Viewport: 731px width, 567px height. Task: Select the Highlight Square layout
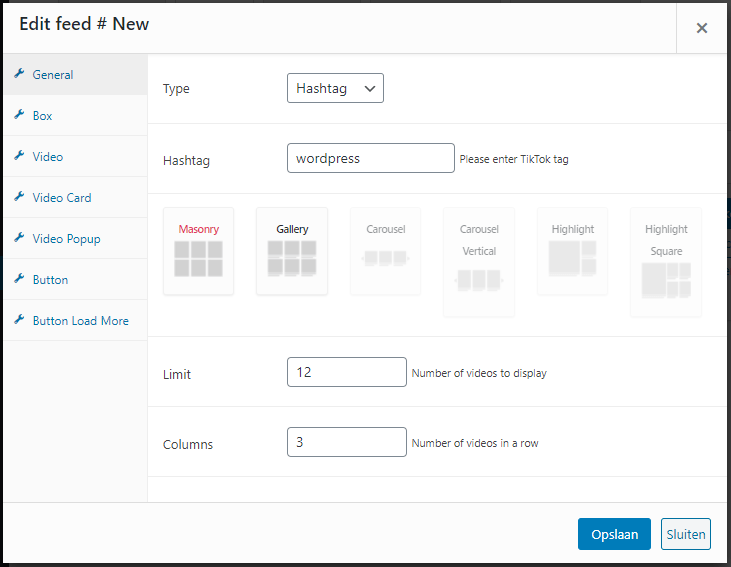(666, 262)
